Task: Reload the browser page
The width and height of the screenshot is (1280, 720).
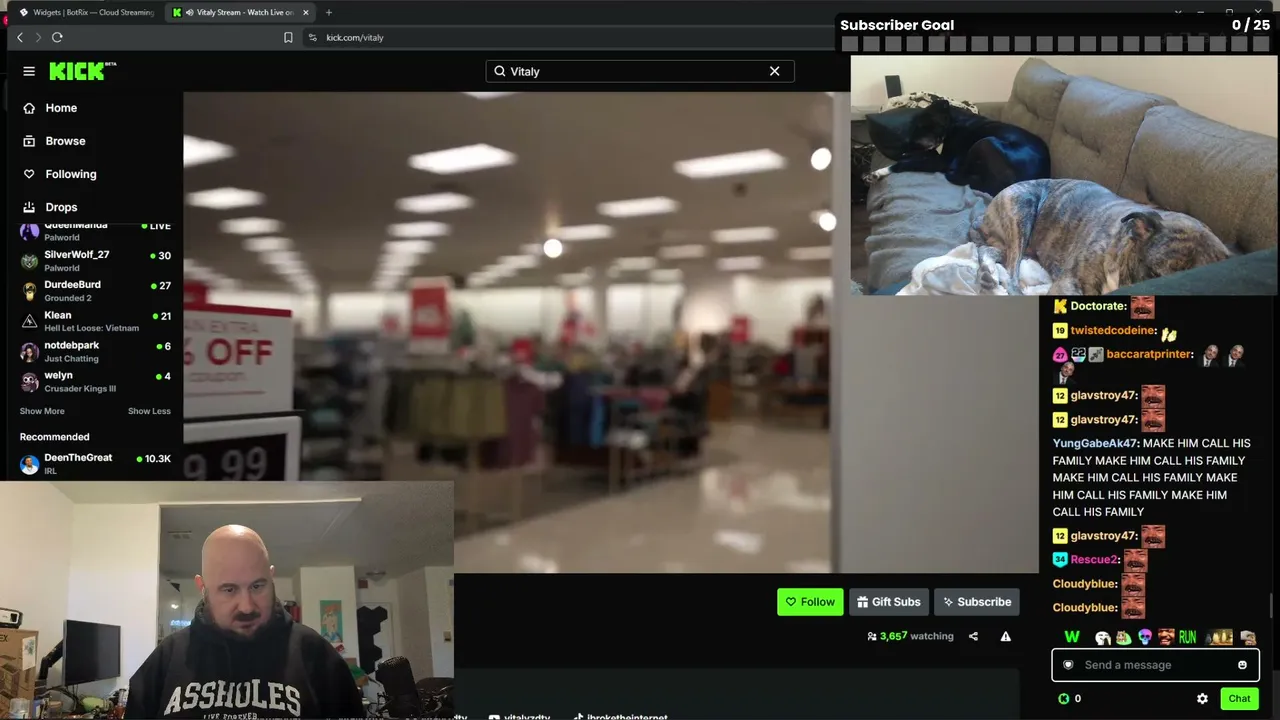Action: 57,37
